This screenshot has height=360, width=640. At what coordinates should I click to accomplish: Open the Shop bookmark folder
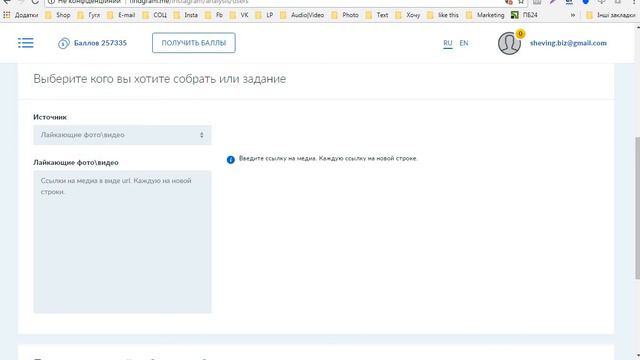coord(58,15)
